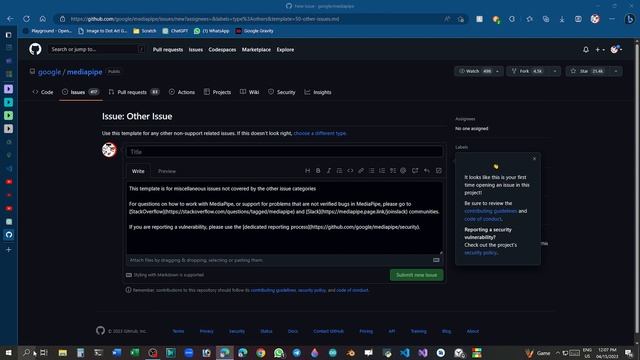The width and height of the screenshot is (640, 360).
Task: Open the Security tab
Action: [282, 92]
